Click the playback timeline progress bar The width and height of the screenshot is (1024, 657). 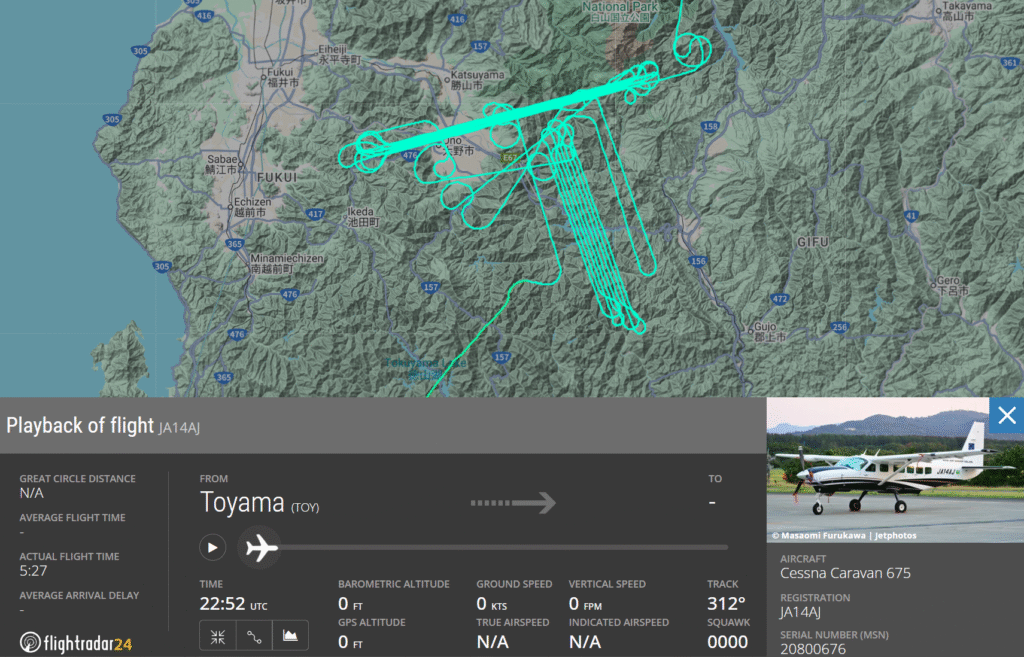pyautogui.click(x=503, y=547)
